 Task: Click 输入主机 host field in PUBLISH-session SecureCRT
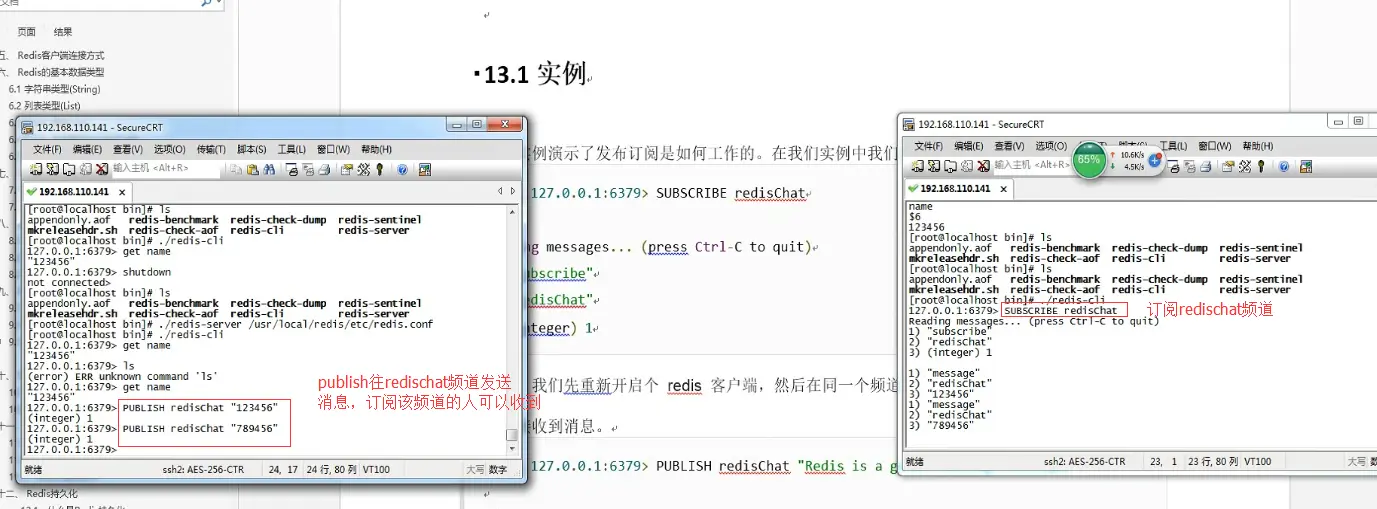tap(166, 169)
